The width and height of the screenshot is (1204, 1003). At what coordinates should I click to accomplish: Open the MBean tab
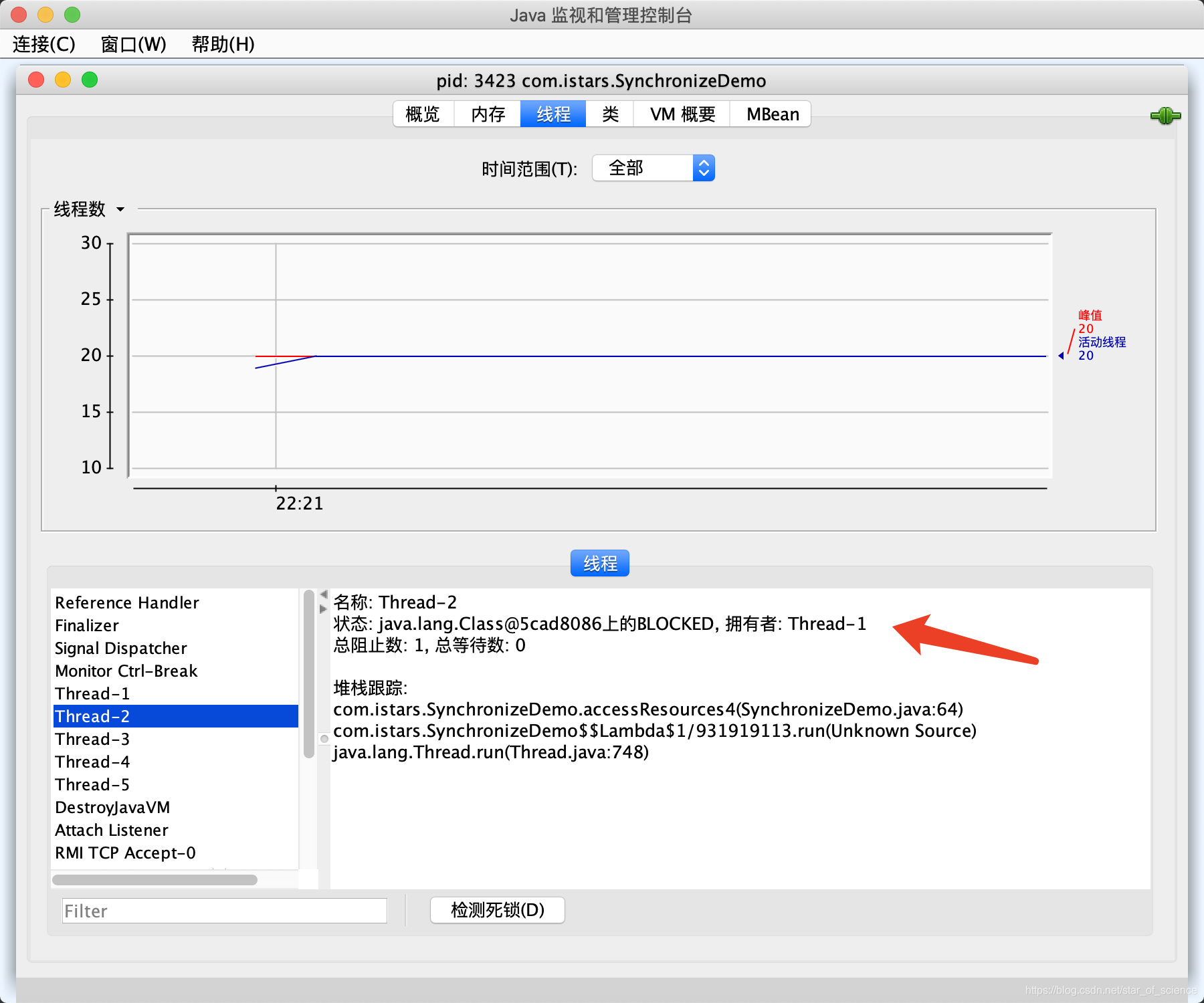[x=772, y=114]
